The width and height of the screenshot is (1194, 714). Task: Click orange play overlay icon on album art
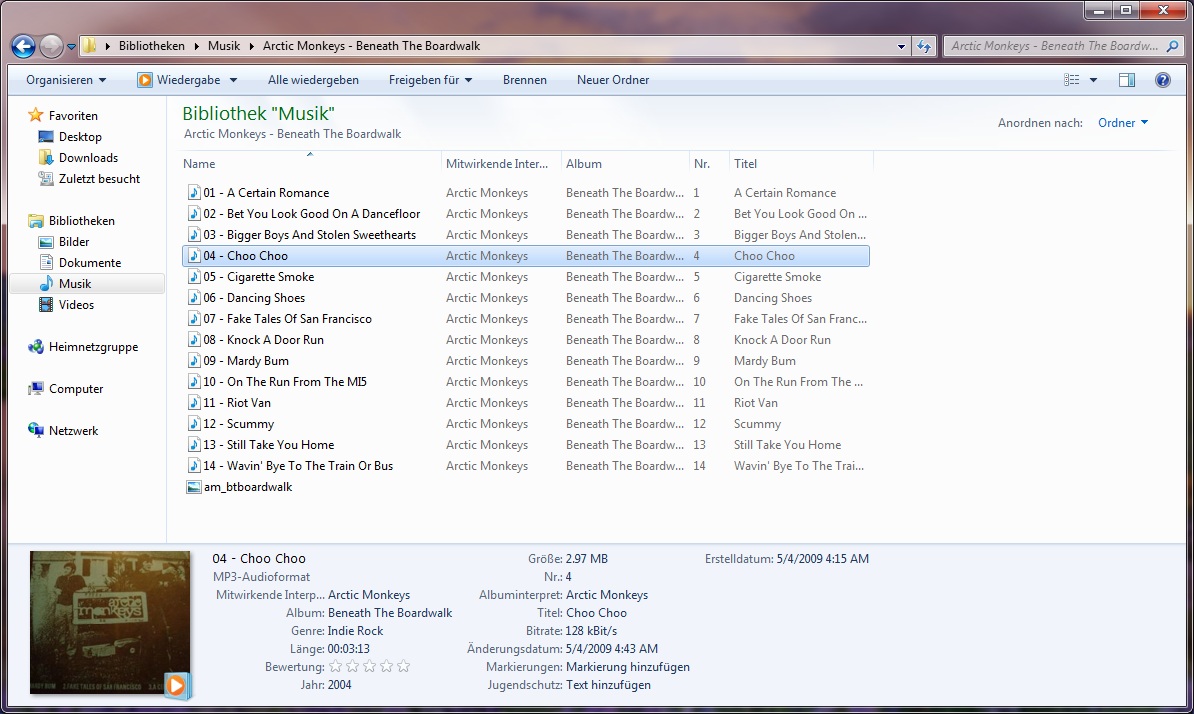pos(176,685)
